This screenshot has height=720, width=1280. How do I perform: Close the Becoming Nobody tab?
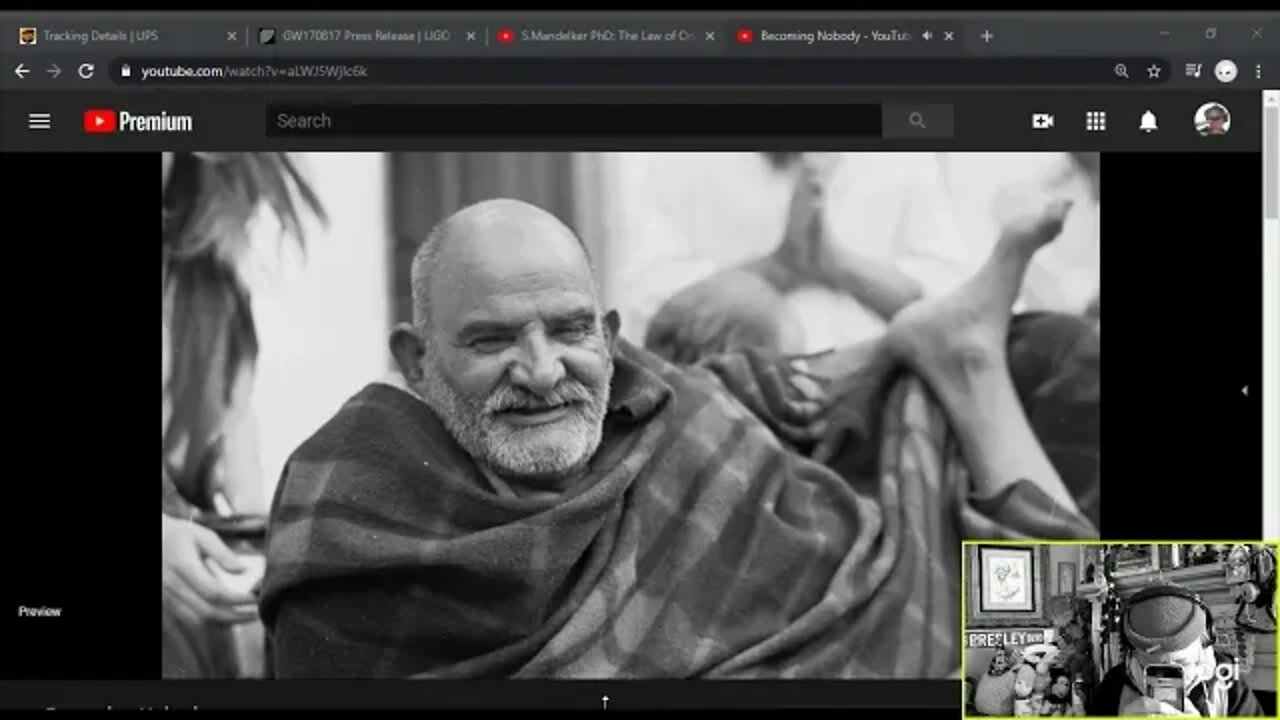[x=949, y=36]
